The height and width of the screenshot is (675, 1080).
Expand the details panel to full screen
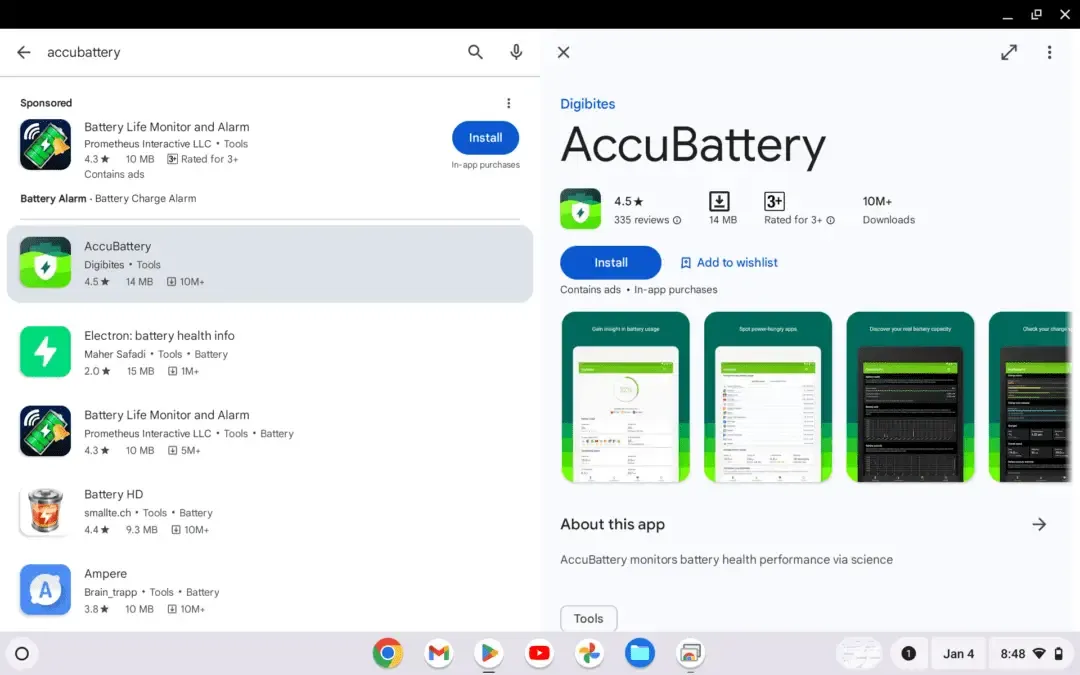pos(1009,52)
